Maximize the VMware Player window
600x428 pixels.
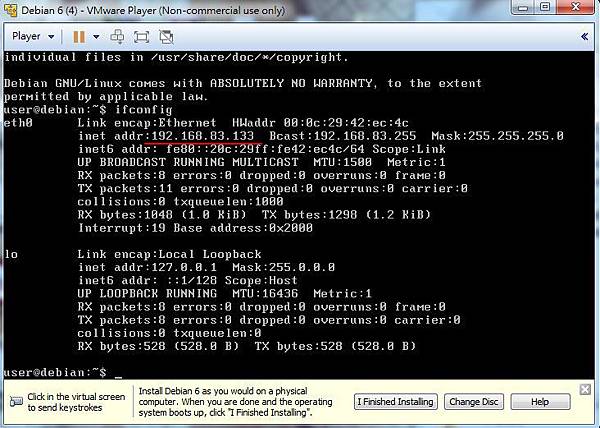(546, 7)
